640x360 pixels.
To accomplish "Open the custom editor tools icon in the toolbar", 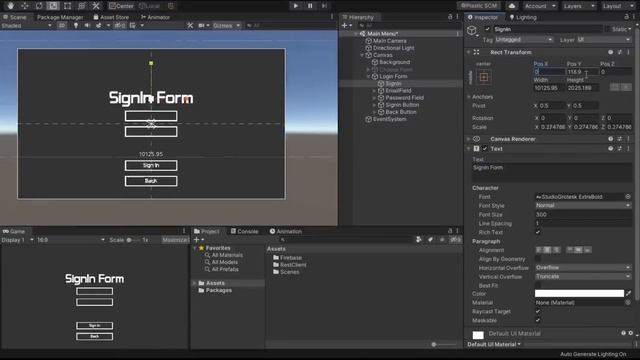I will tap(96, 6).
